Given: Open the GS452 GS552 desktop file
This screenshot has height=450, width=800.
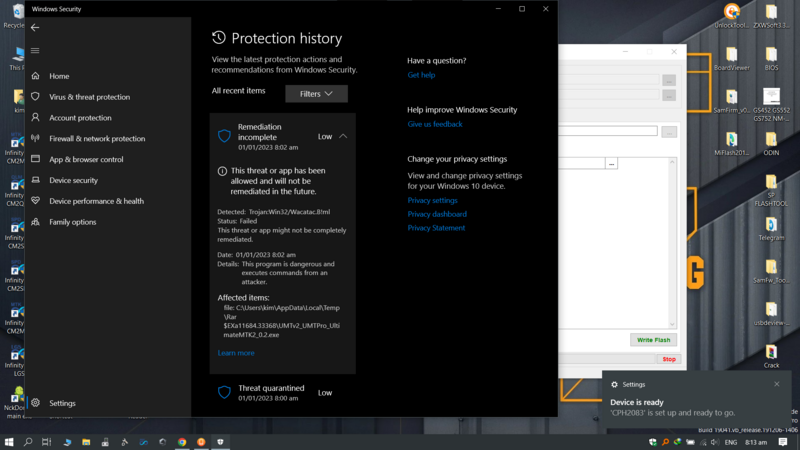Looking at the screenshot, I should pos(771,105).
